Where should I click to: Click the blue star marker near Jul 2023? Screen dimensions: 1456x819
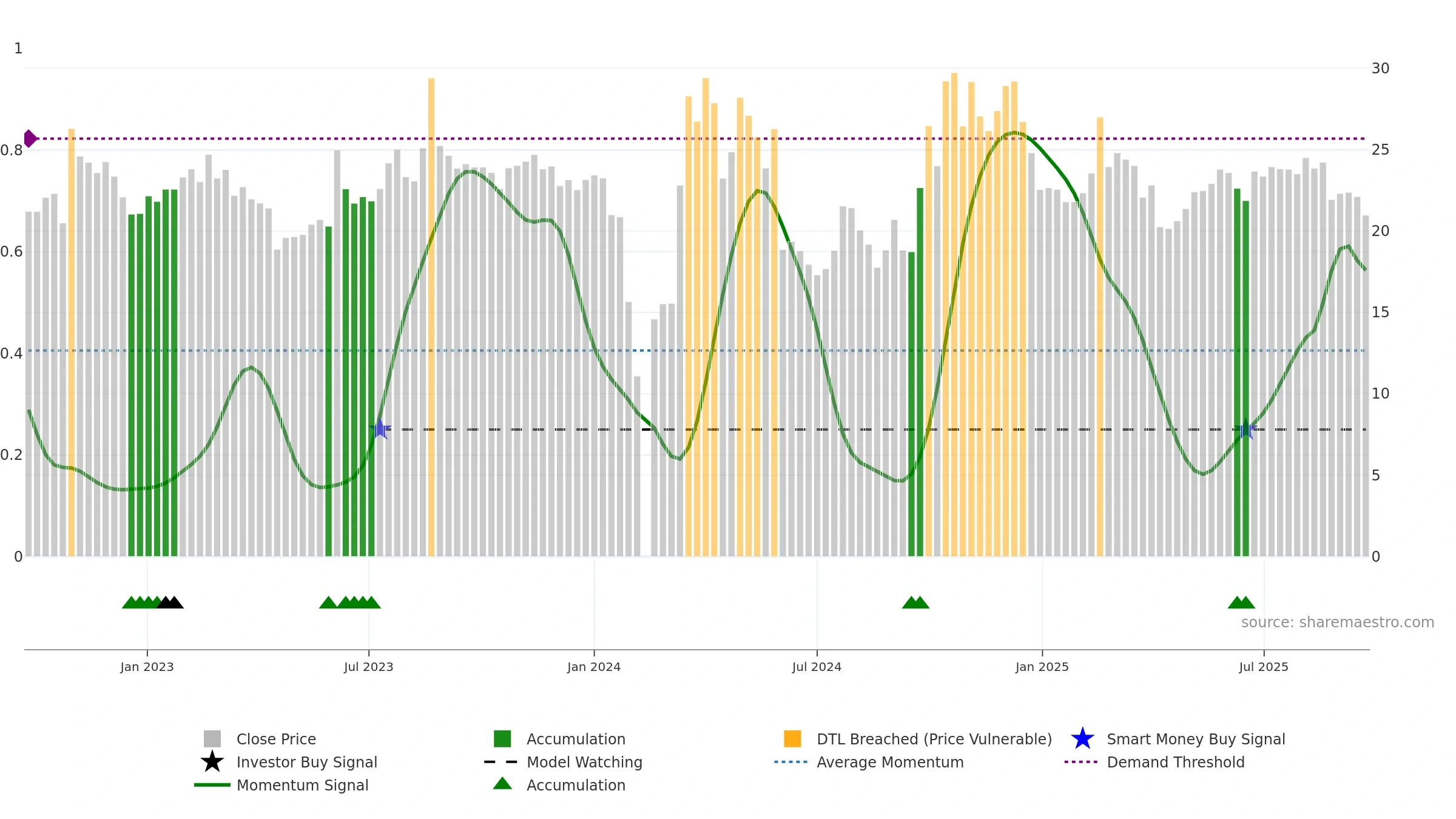(x=380, y=429)
